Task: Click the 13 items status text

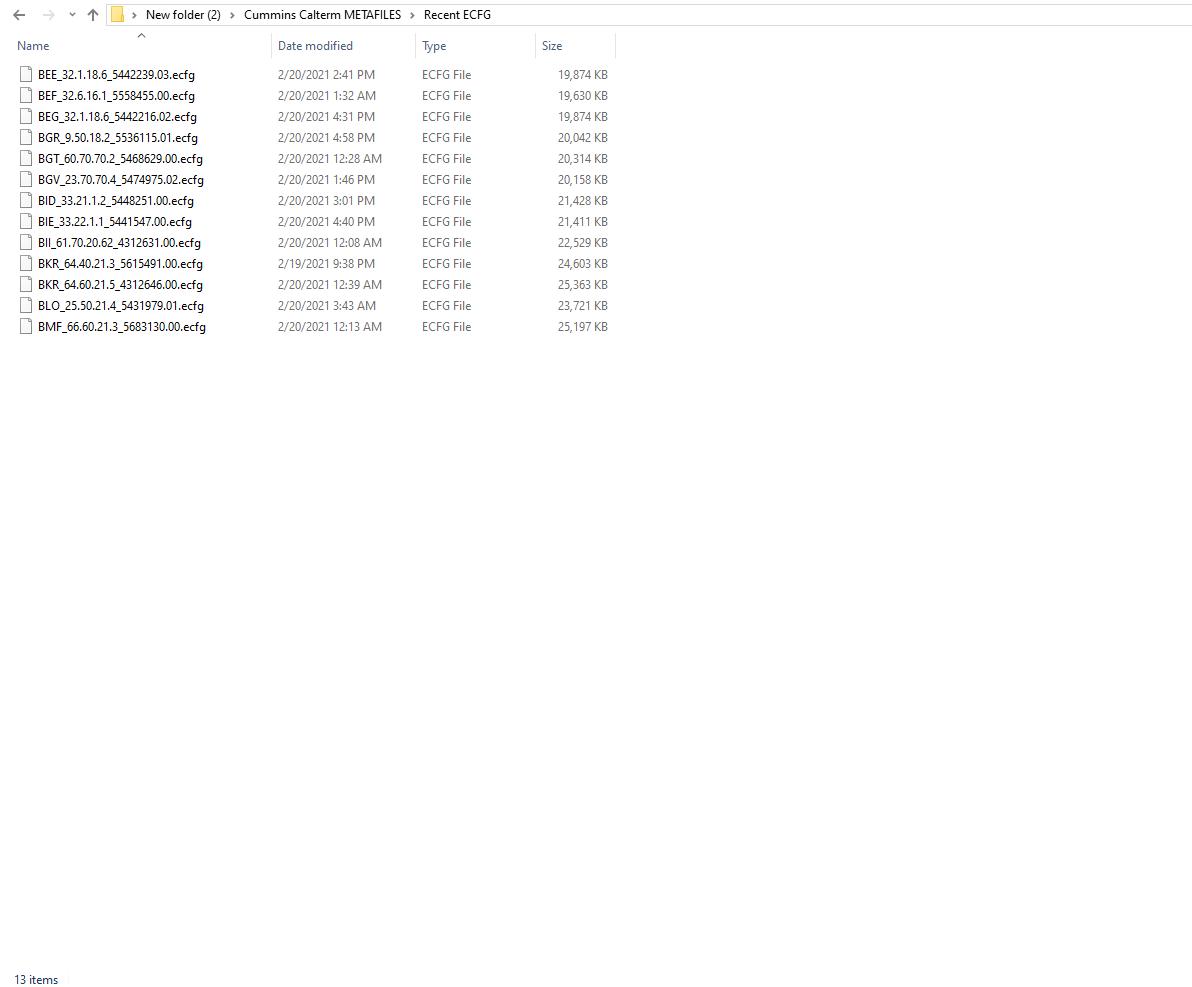Action: 36,979
